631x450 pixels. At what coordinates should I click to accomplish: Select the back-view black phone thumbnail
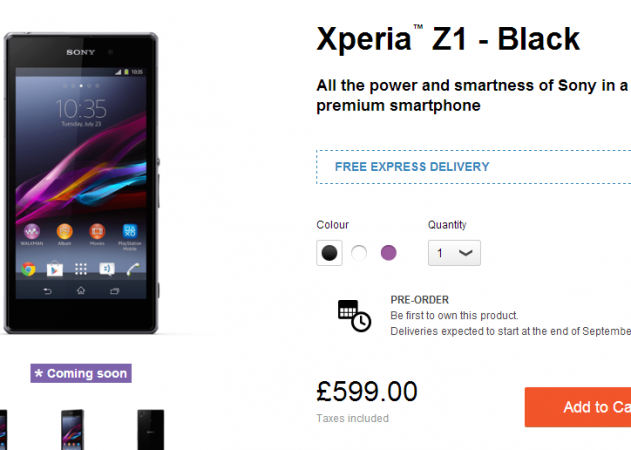[x=151, y=429]
